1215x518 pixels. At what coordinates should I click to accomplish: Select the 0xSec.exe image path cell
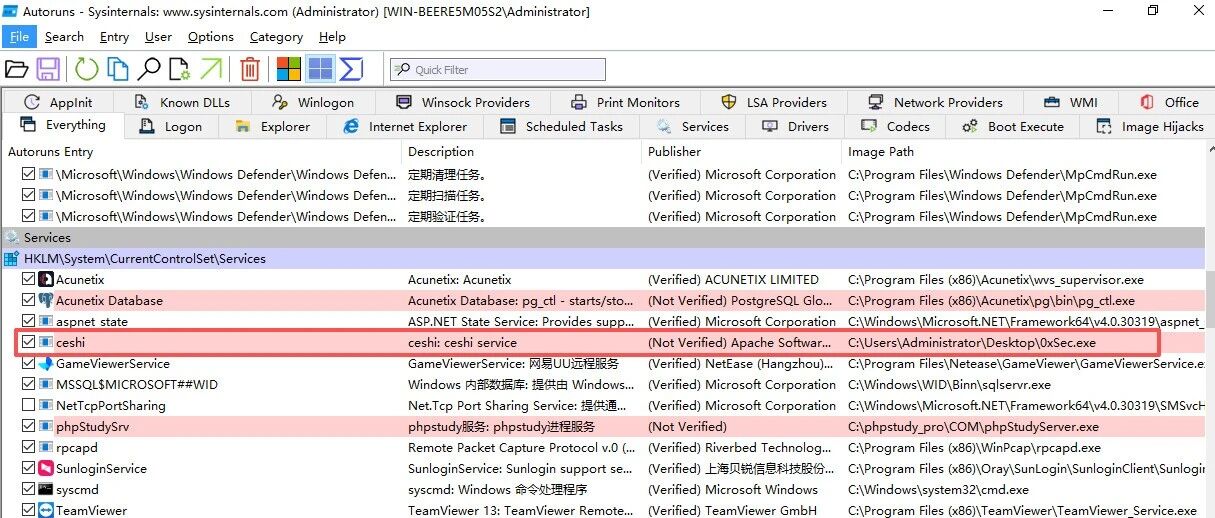(972, 343)
